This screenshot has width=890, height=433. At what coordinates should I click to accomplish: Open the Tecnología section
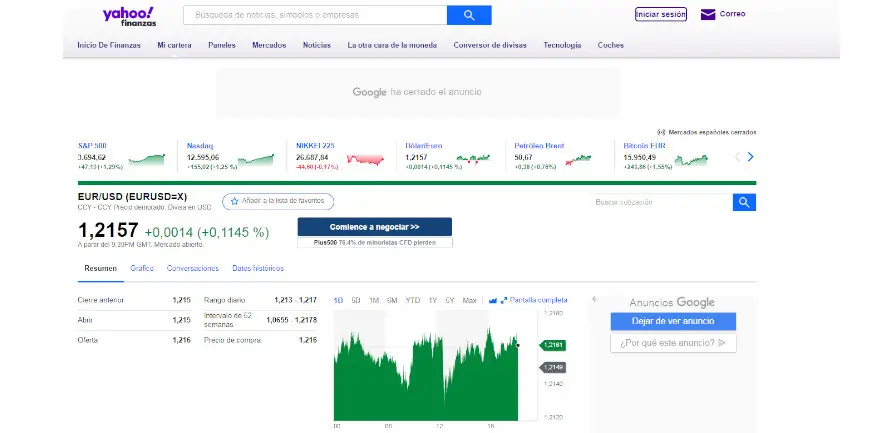click(562, 45)
